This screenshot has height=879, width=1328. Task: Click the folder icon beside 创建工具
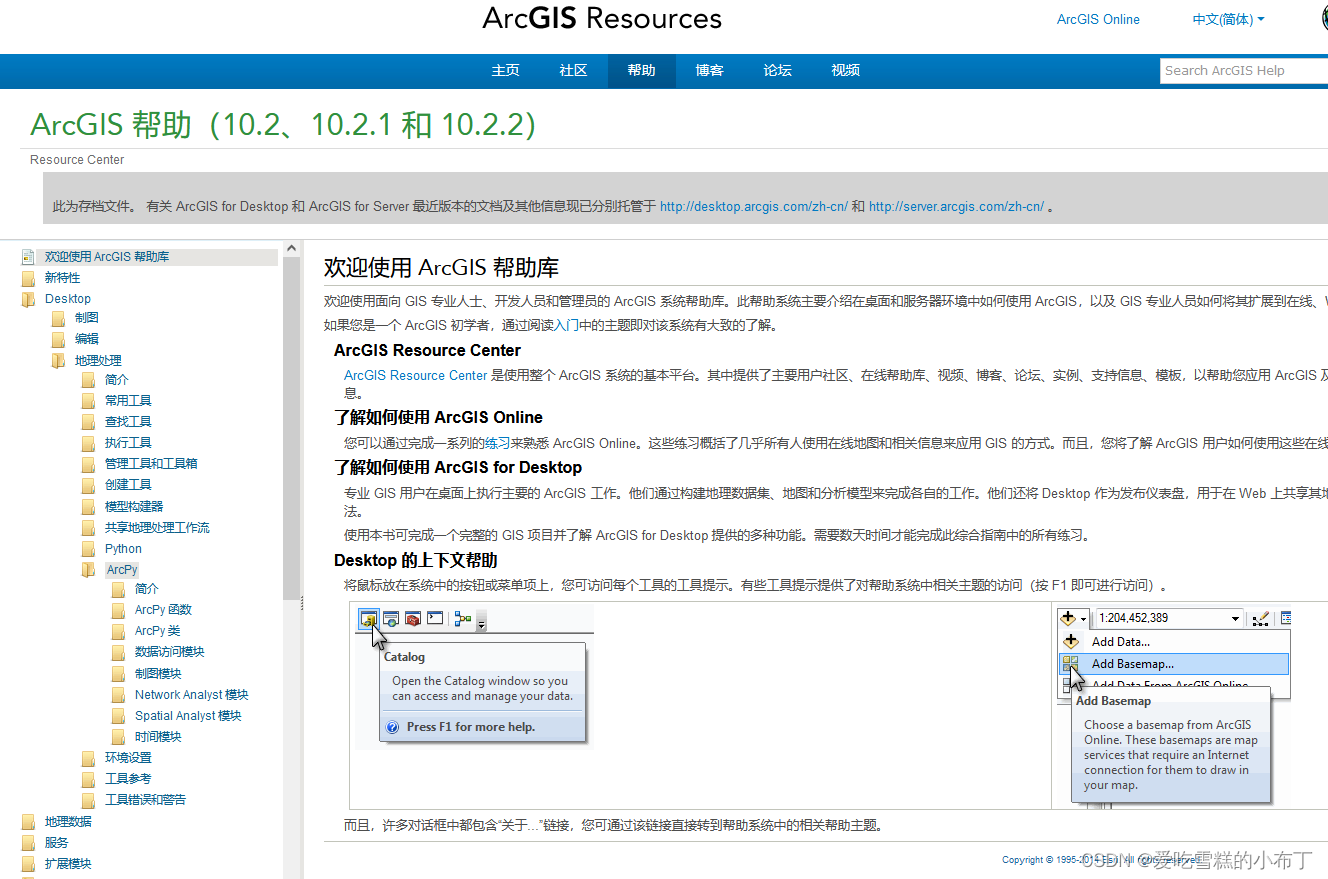pyautogui.click(x=88, y=485)
